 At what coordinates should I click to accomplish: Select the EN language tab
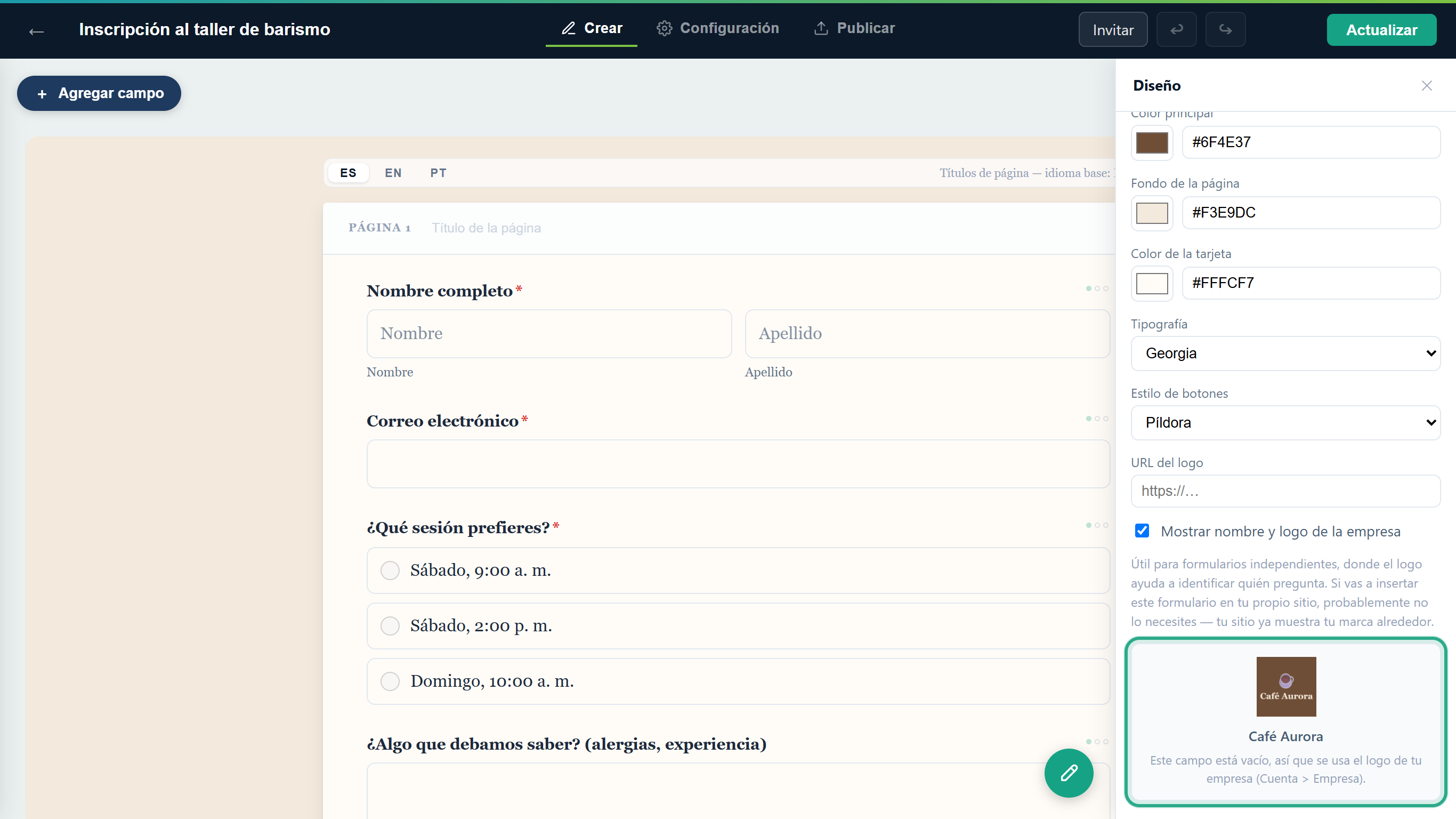click(393, 173)
